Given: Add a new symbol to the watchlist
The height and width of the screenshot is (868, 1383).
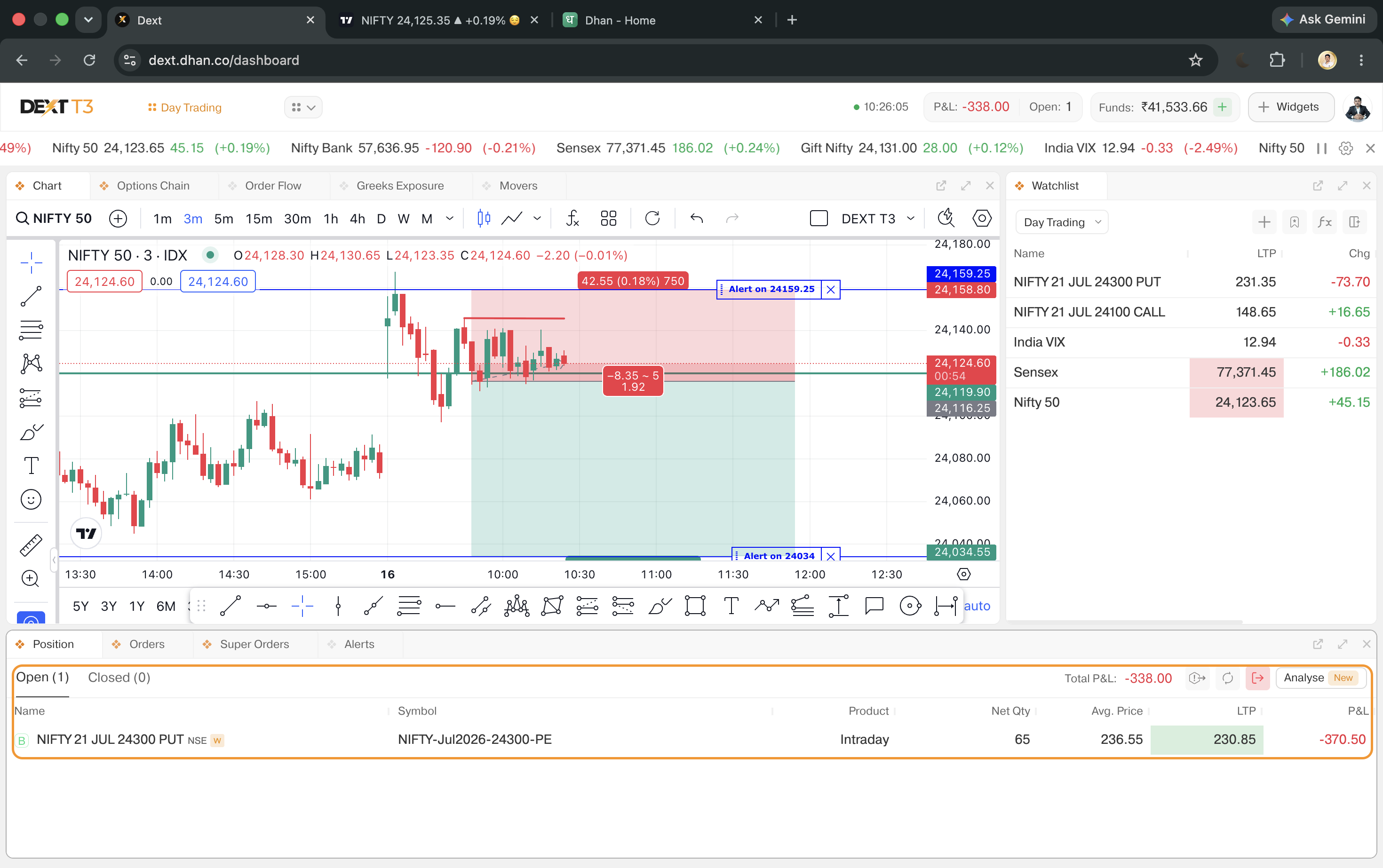Looking at the screenshot, I should [1264, 222].
